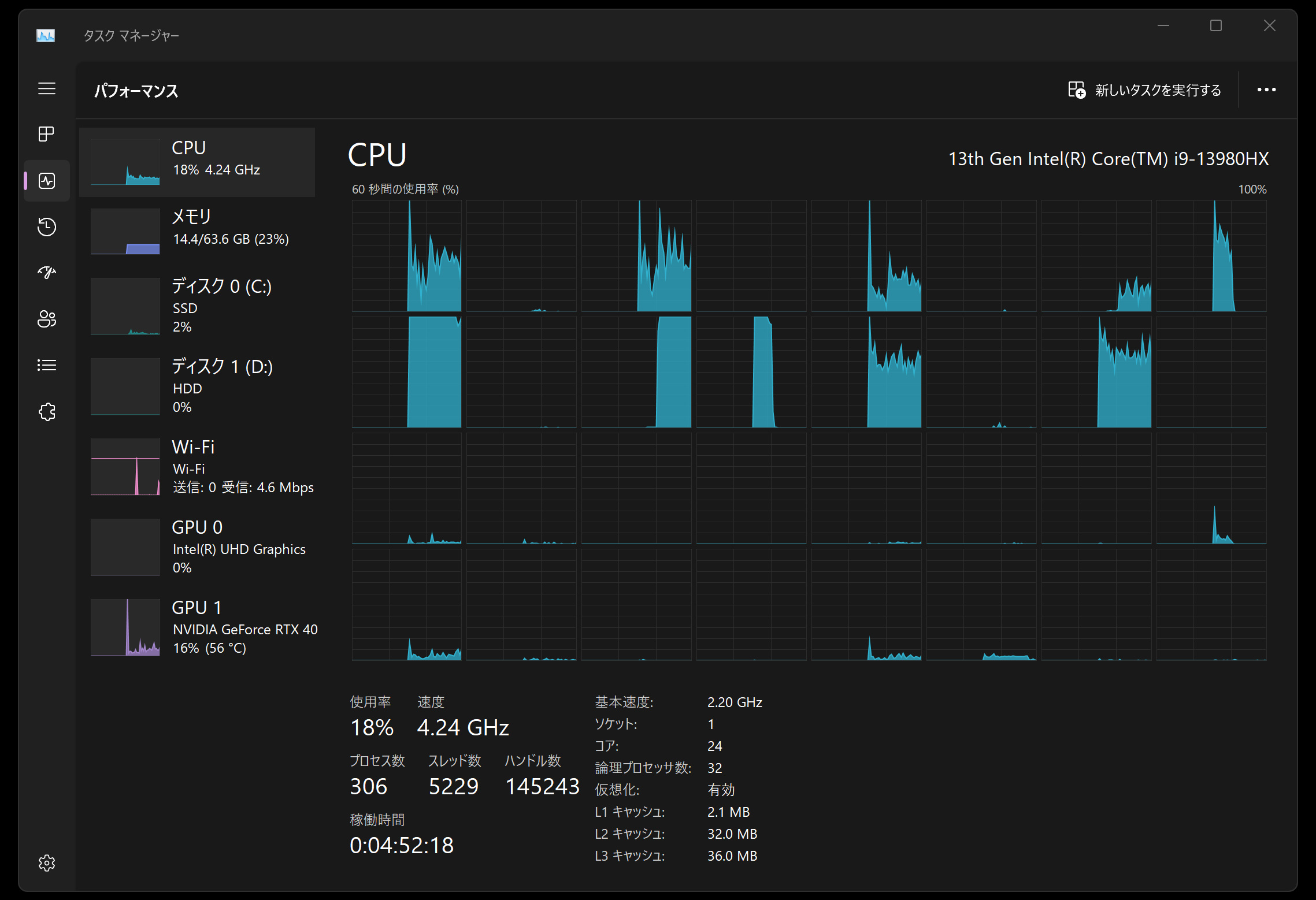Select the CPU performance item
Viewport: 1316px width, 900px height.
[x=197, y=162]
